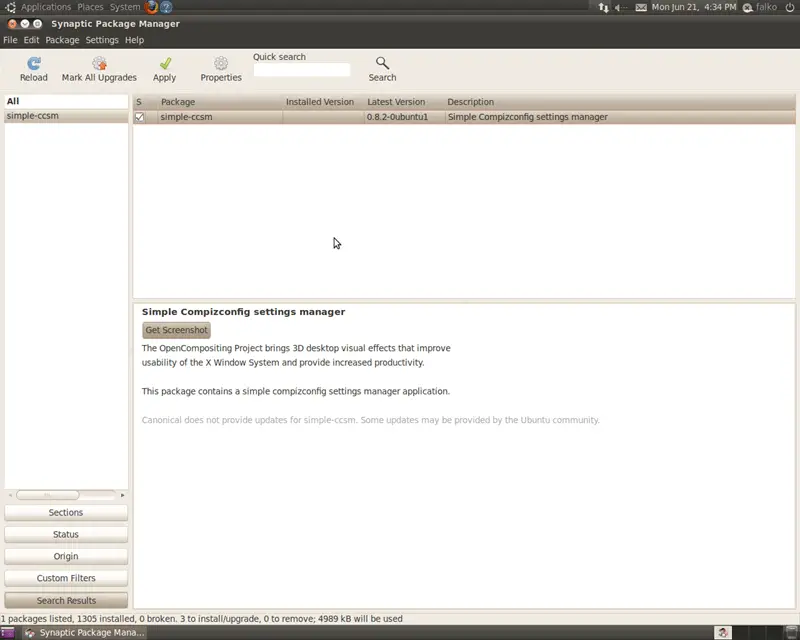This screenshot has width=800, height=640.
Task: Open the Package menu
Action: 62,40
